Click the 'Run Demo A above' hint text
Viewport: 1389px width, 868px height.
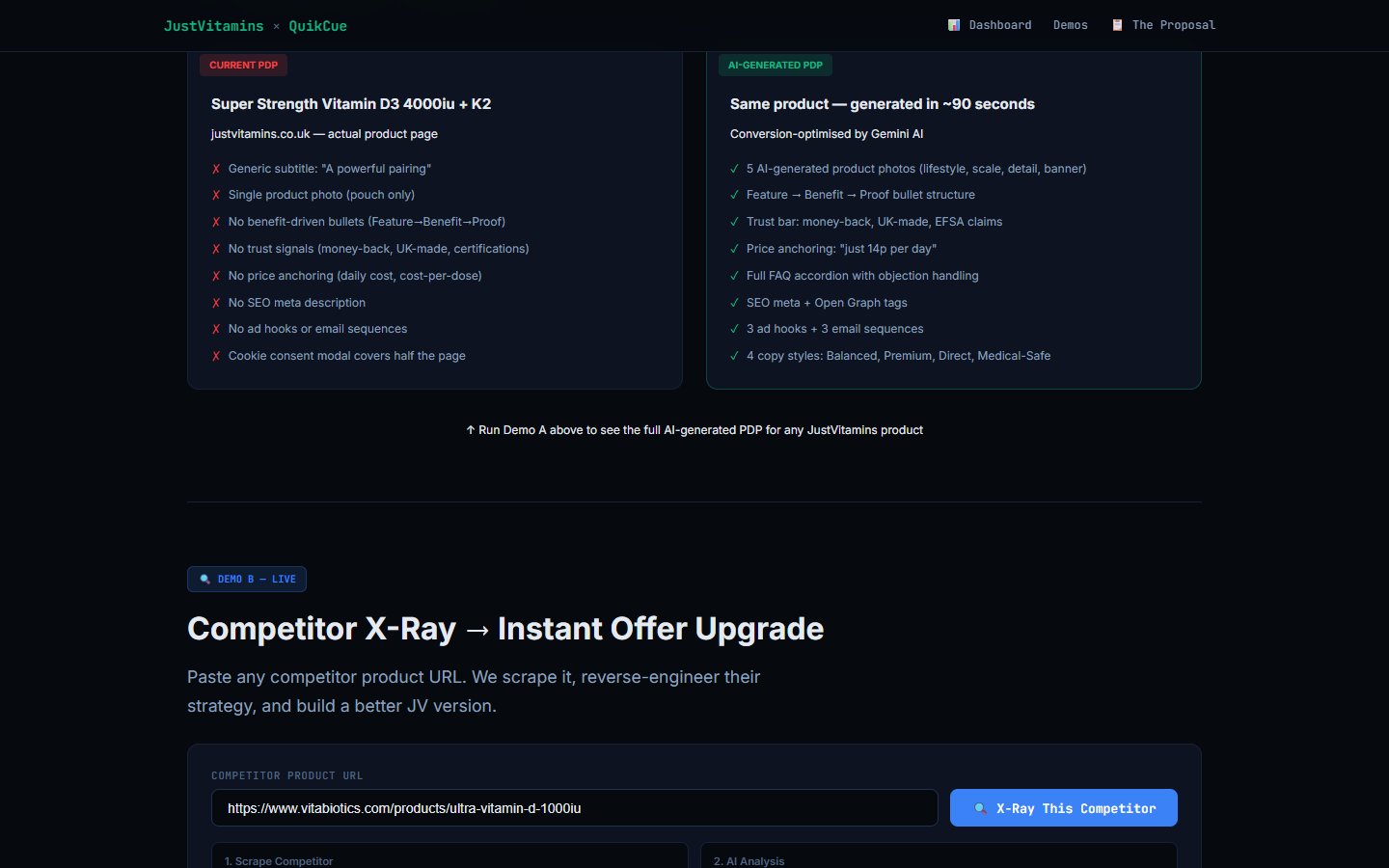click(694, 430)
